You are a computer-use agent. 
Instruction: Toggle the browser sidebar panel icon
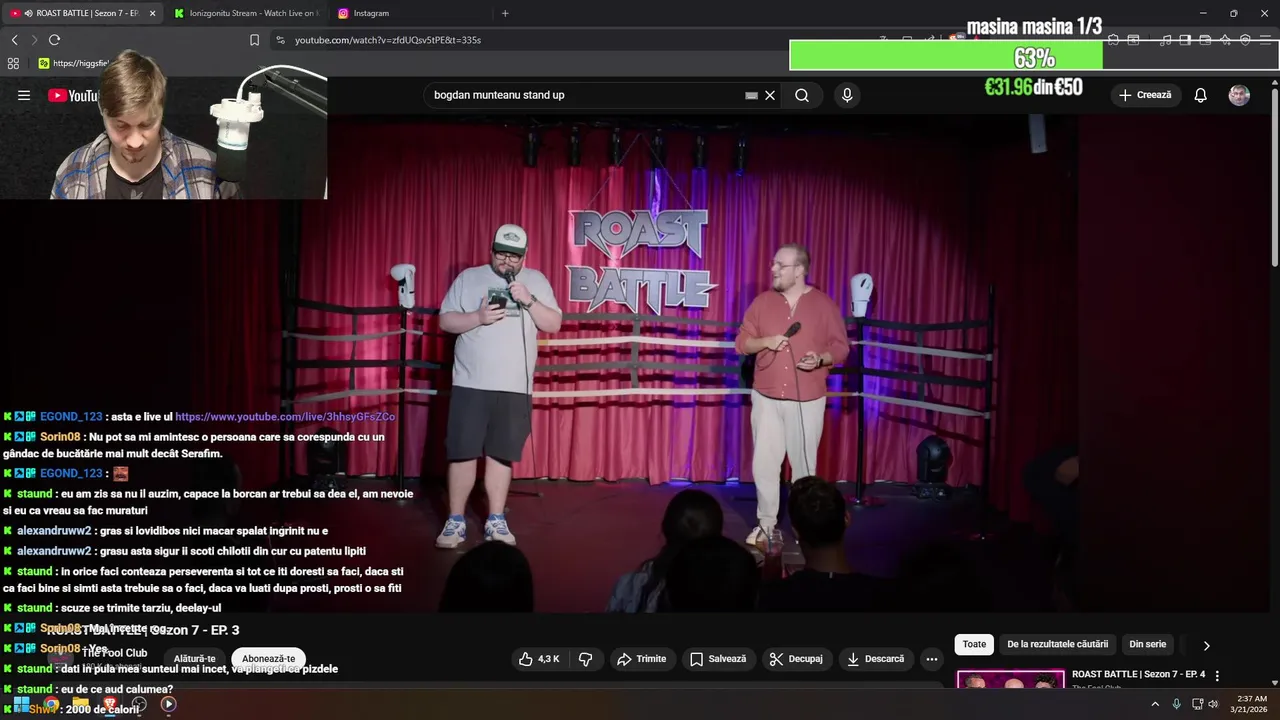tap(1185, 40)
